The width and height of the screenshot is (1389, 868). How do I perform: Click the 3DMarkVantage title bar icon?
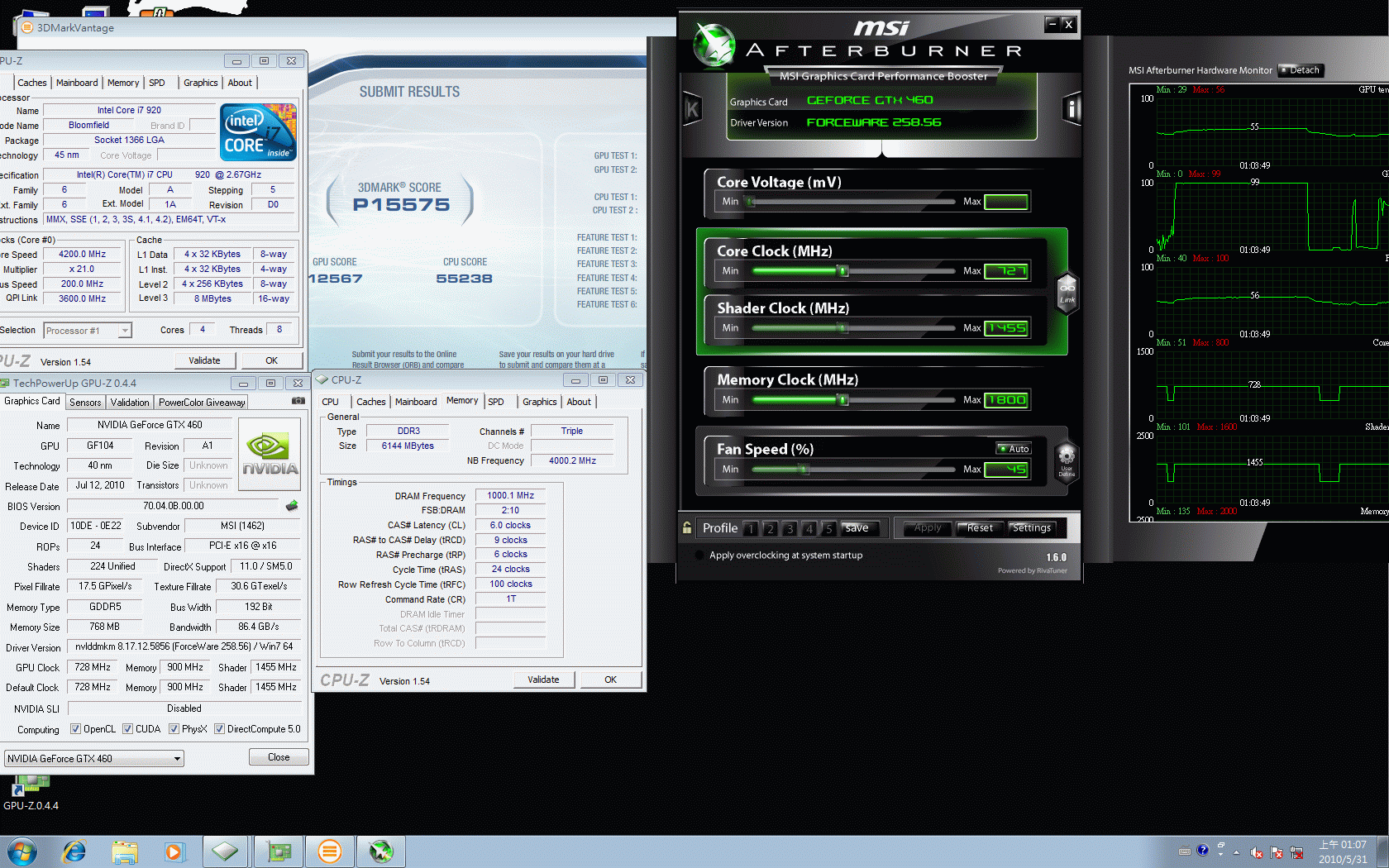tap(27, 27)
